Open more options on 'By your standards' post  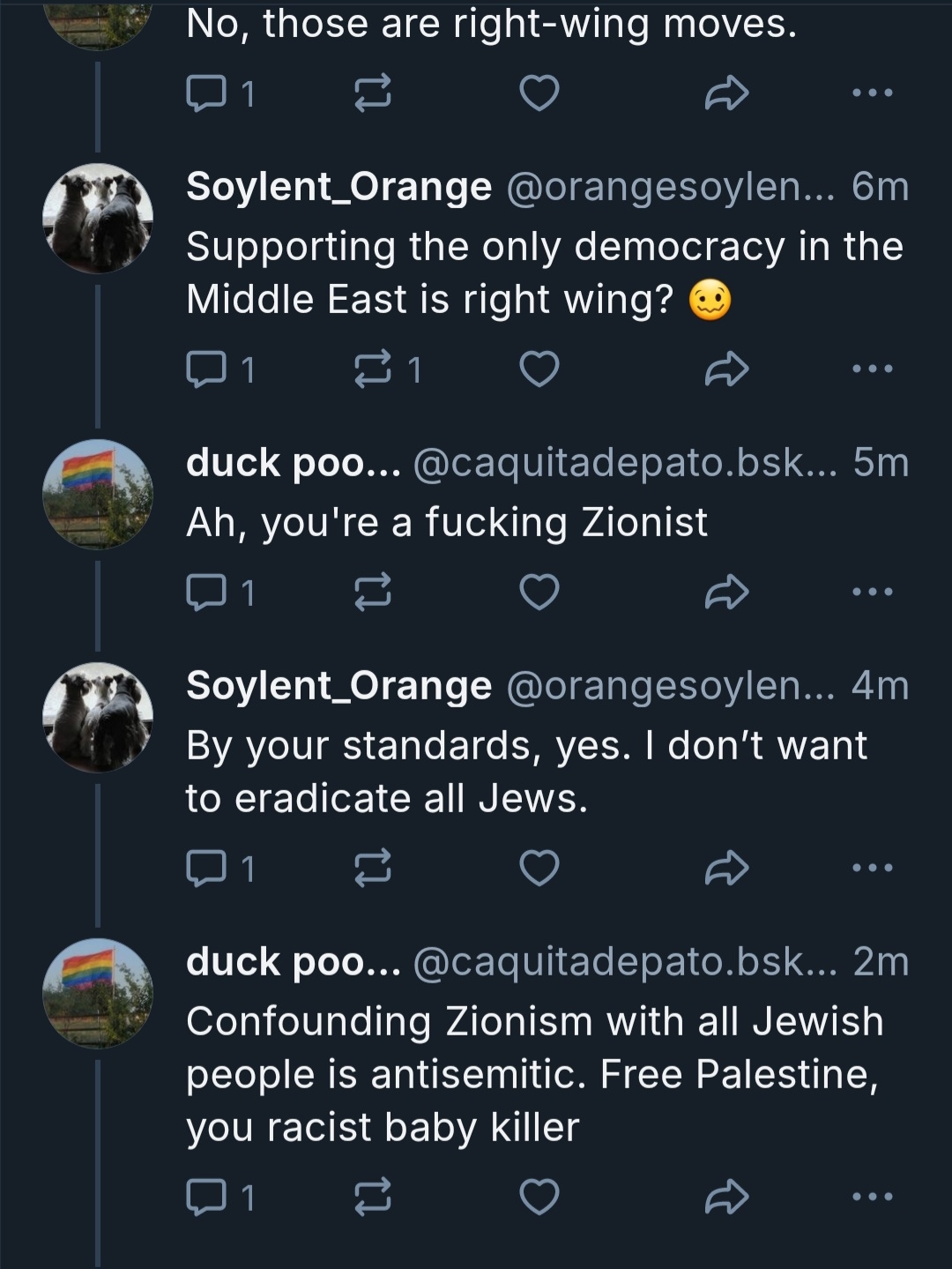coord(873,869)
